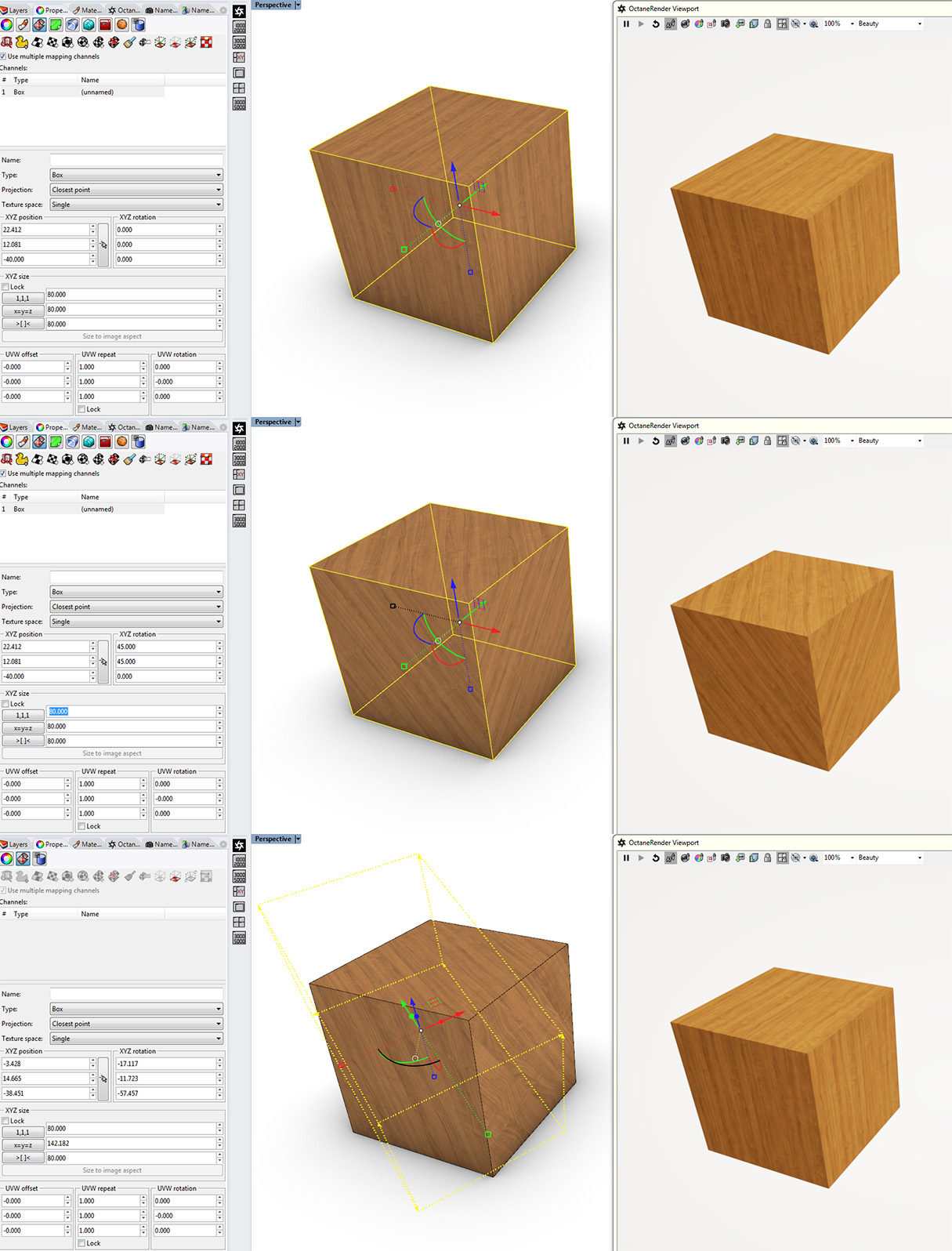Open the 100% zoom dropdown in top Octane viewport

(852, 24)
